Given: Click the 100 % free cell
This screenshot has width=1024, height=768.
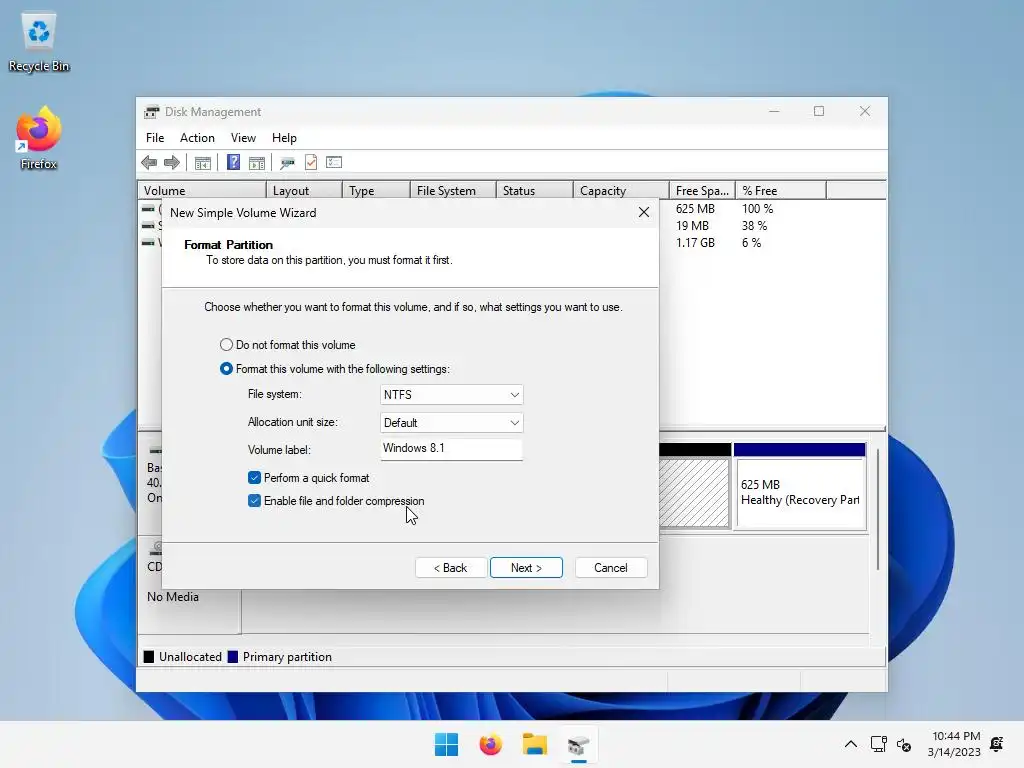Looking at the screenshot, I should tap(758, 209).
